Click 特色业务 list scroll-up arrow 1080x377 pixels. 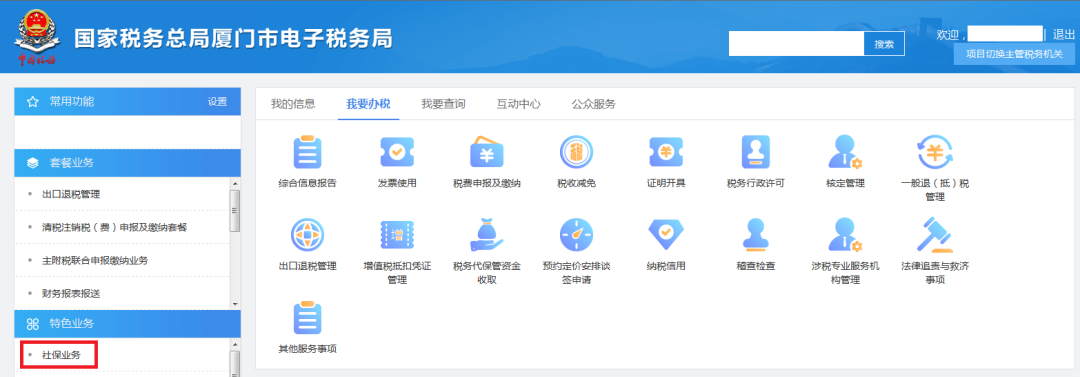point(235,344)
